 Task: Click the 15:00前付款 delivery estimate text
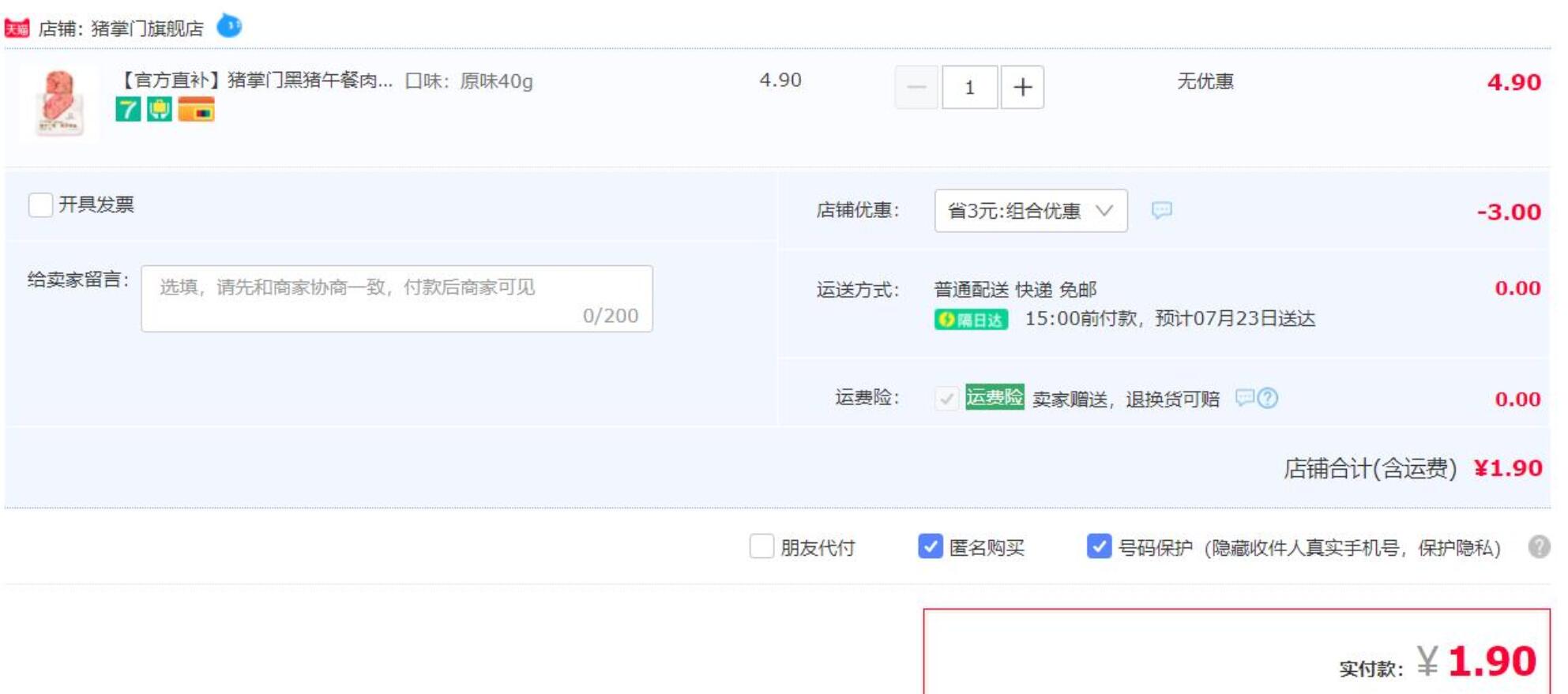tap(1170, 319)
